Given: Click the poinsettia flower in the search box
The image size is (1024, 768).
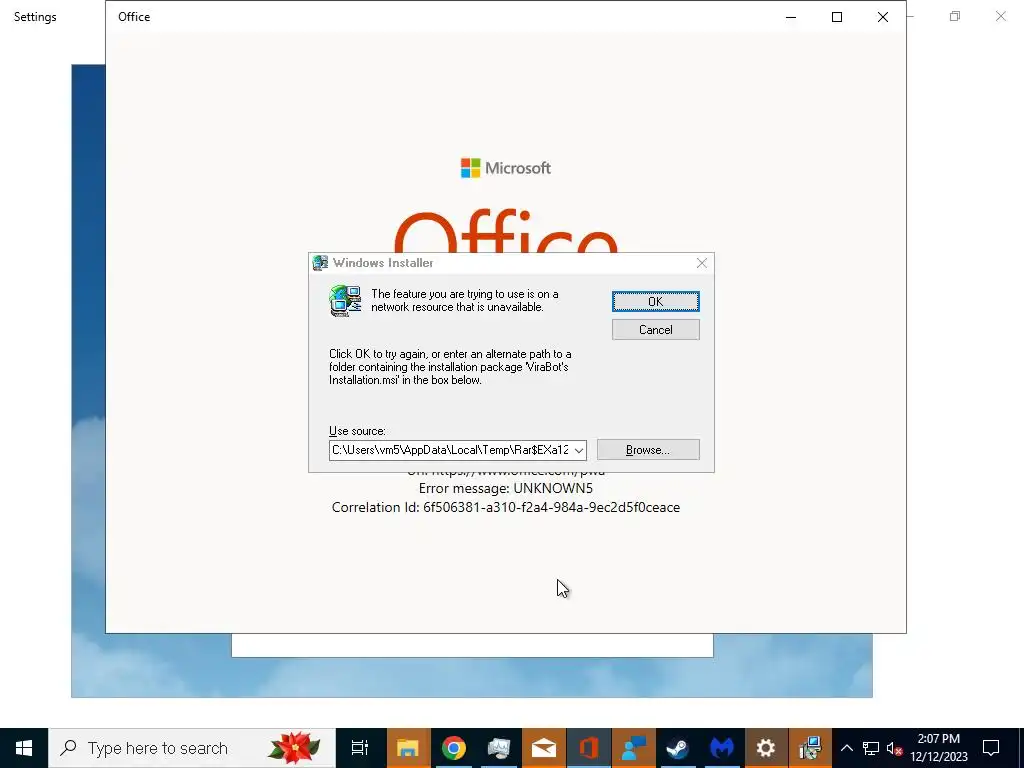Looking at the screenshot, I should tap(295, 748).
